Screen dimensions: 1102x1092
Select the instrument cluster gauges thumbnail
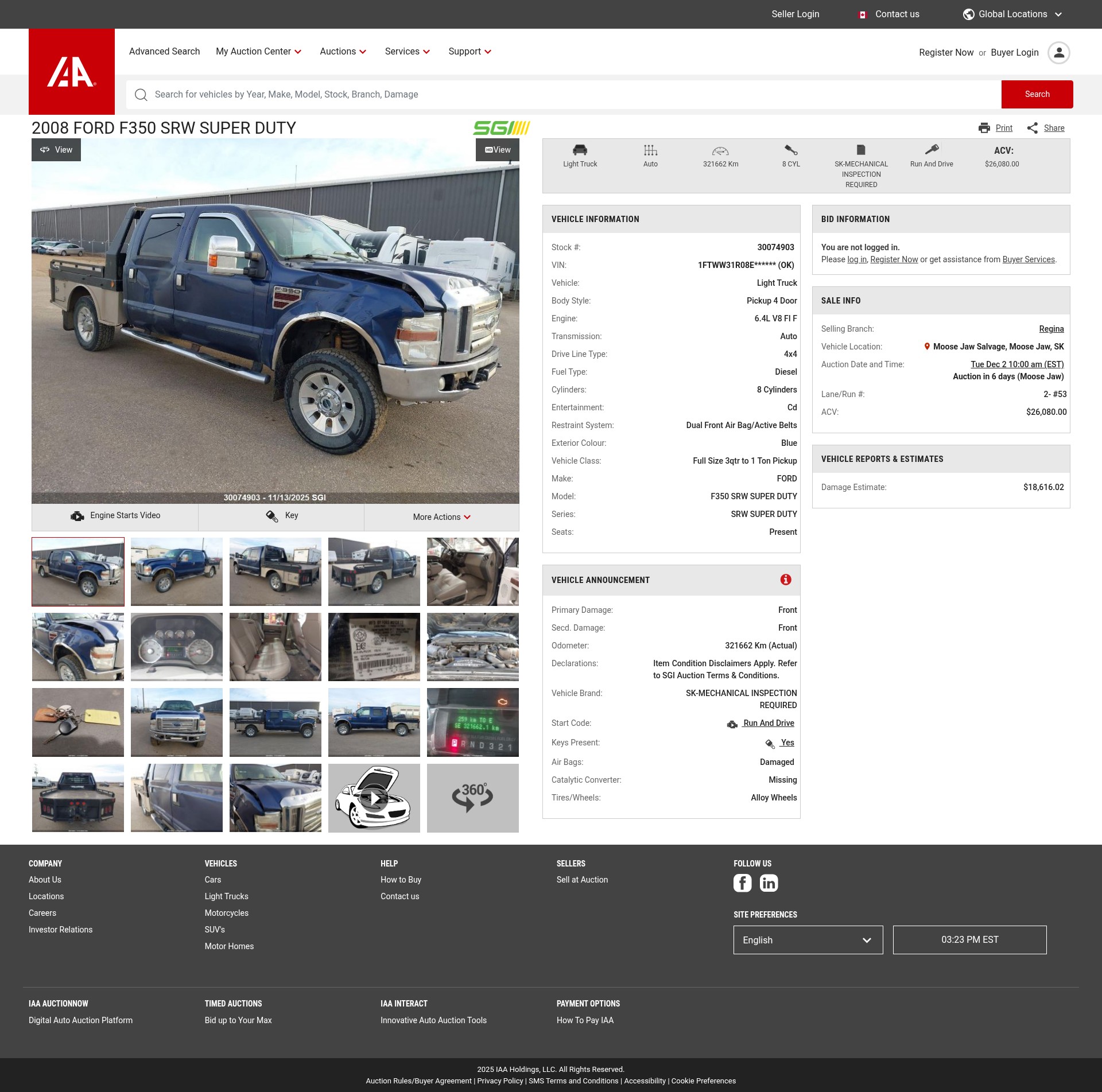177,647
